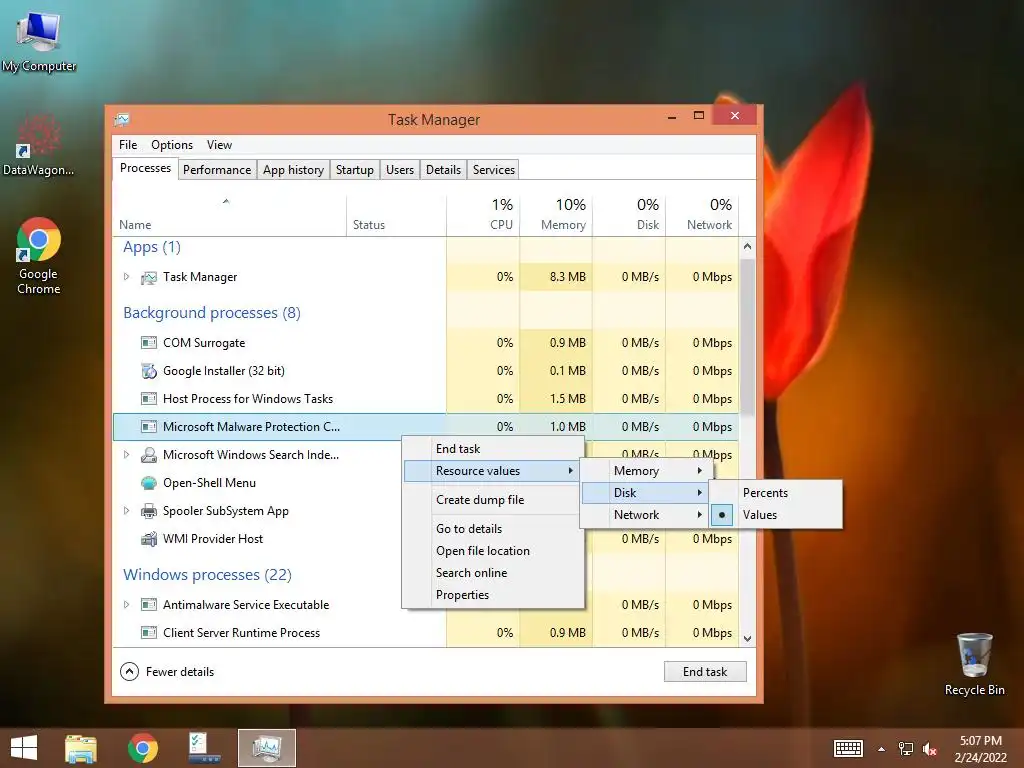The width and height of the screenshot is (1024, 768).
Task: Click the Windows Start button
Action: (24, 748)
